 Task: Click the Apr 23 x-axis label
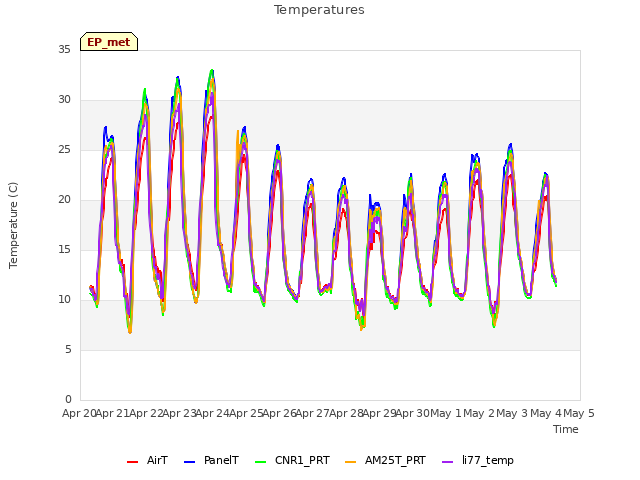179,413
